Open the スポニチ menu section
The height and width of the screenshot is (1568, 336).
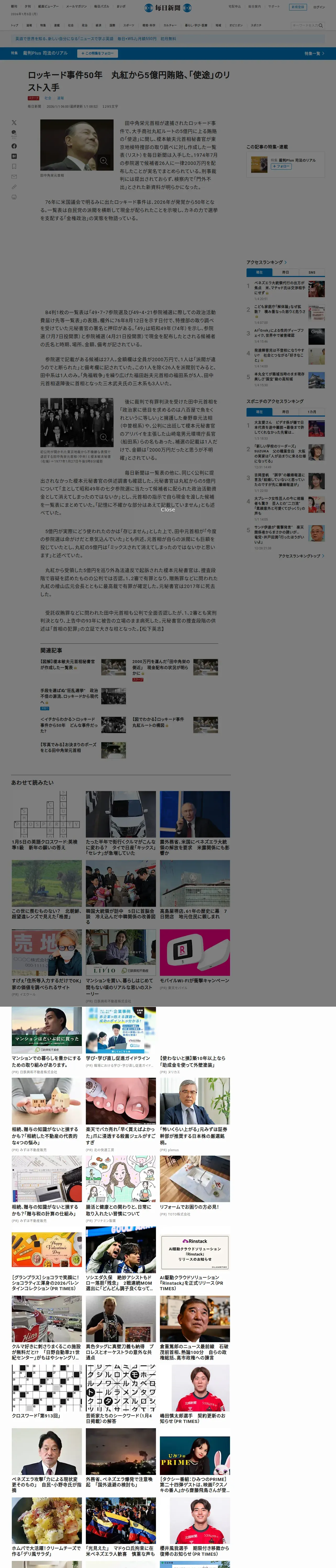click(256, 26)
